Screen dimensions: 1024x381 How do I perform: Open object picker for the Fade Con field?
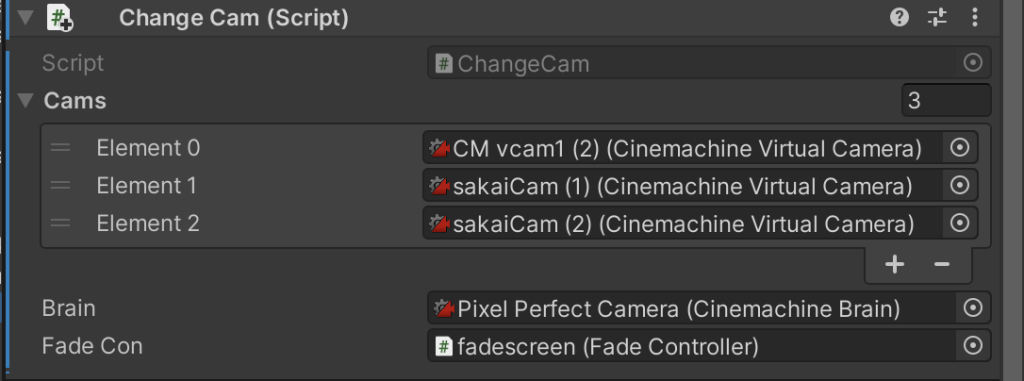[x=973, y=346]
